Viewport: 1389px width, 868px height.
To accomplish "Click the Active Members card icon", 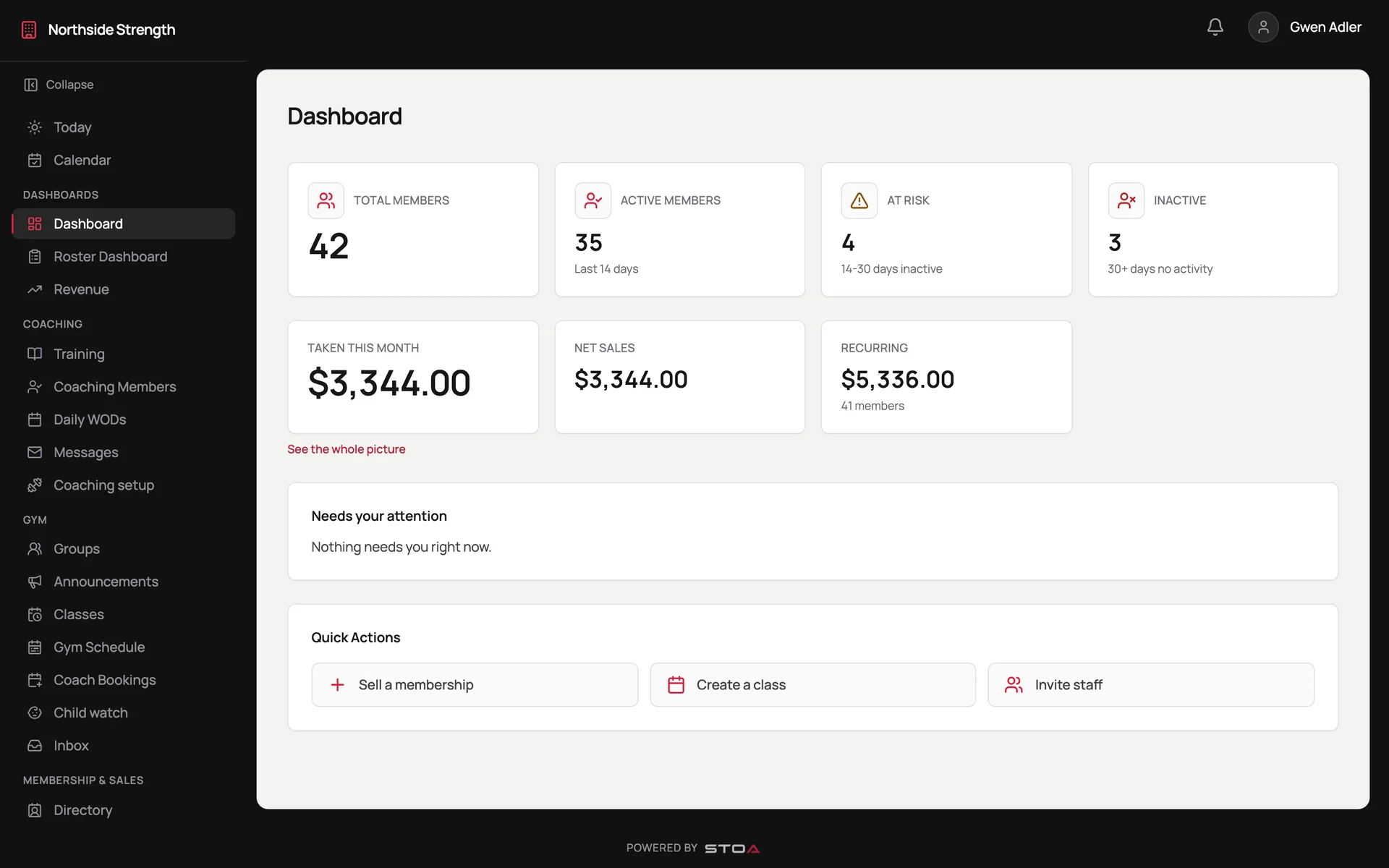I will pyautogui.click(x=592, y=200).
